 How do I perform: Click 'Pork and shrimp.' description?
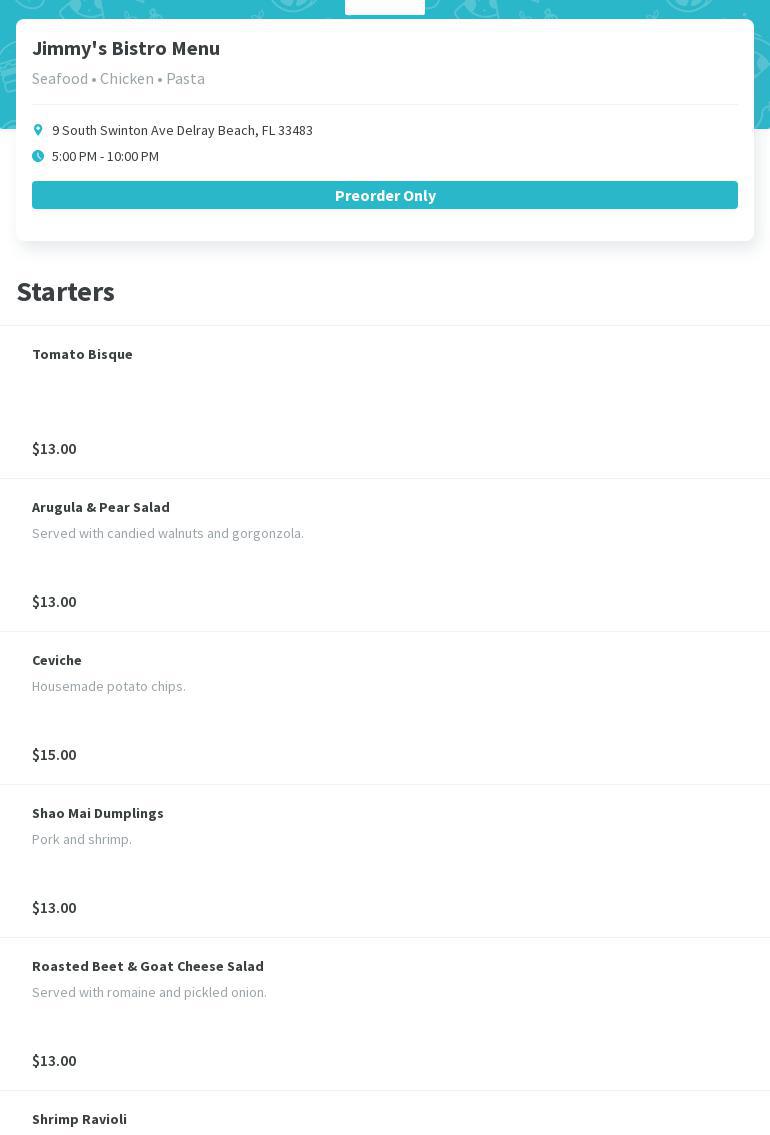point(82,839)
